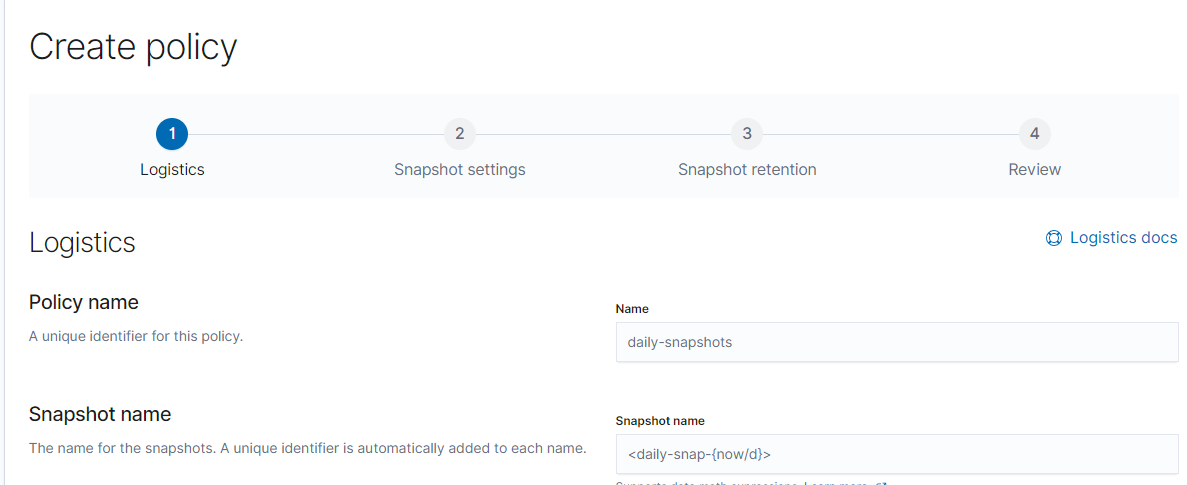Go to step 4 numbered circle
This screenshot has width=1187, height=485.
point(1035,134)
